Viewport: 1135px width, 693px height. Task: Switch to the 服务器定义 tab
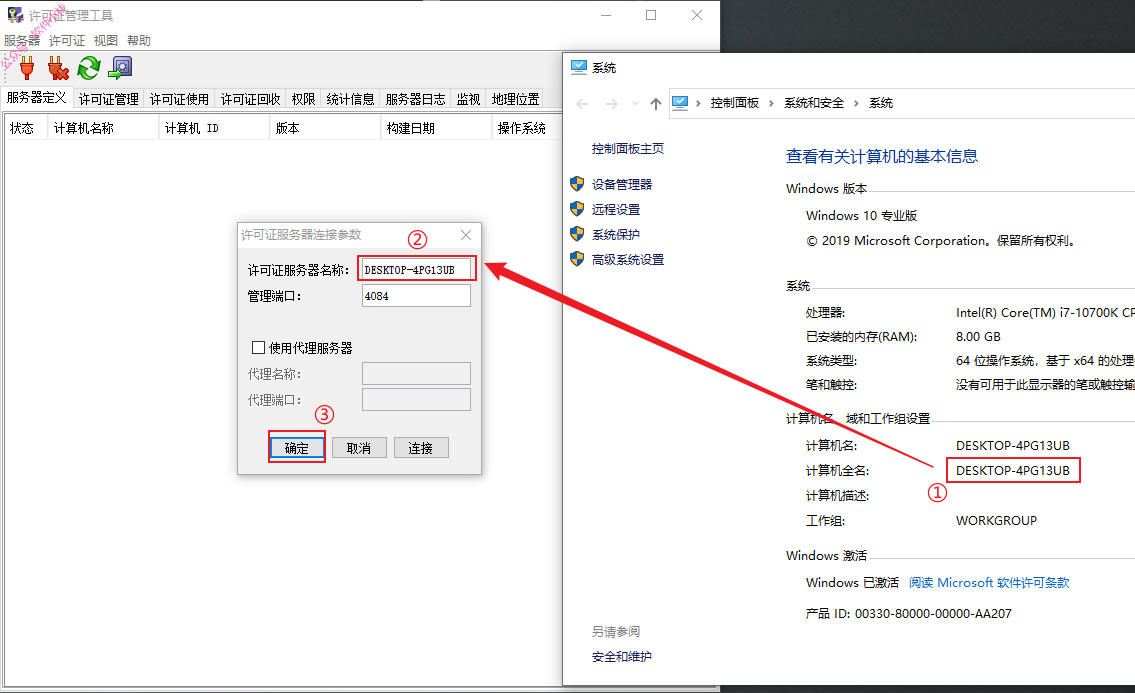tap(37, 98)
